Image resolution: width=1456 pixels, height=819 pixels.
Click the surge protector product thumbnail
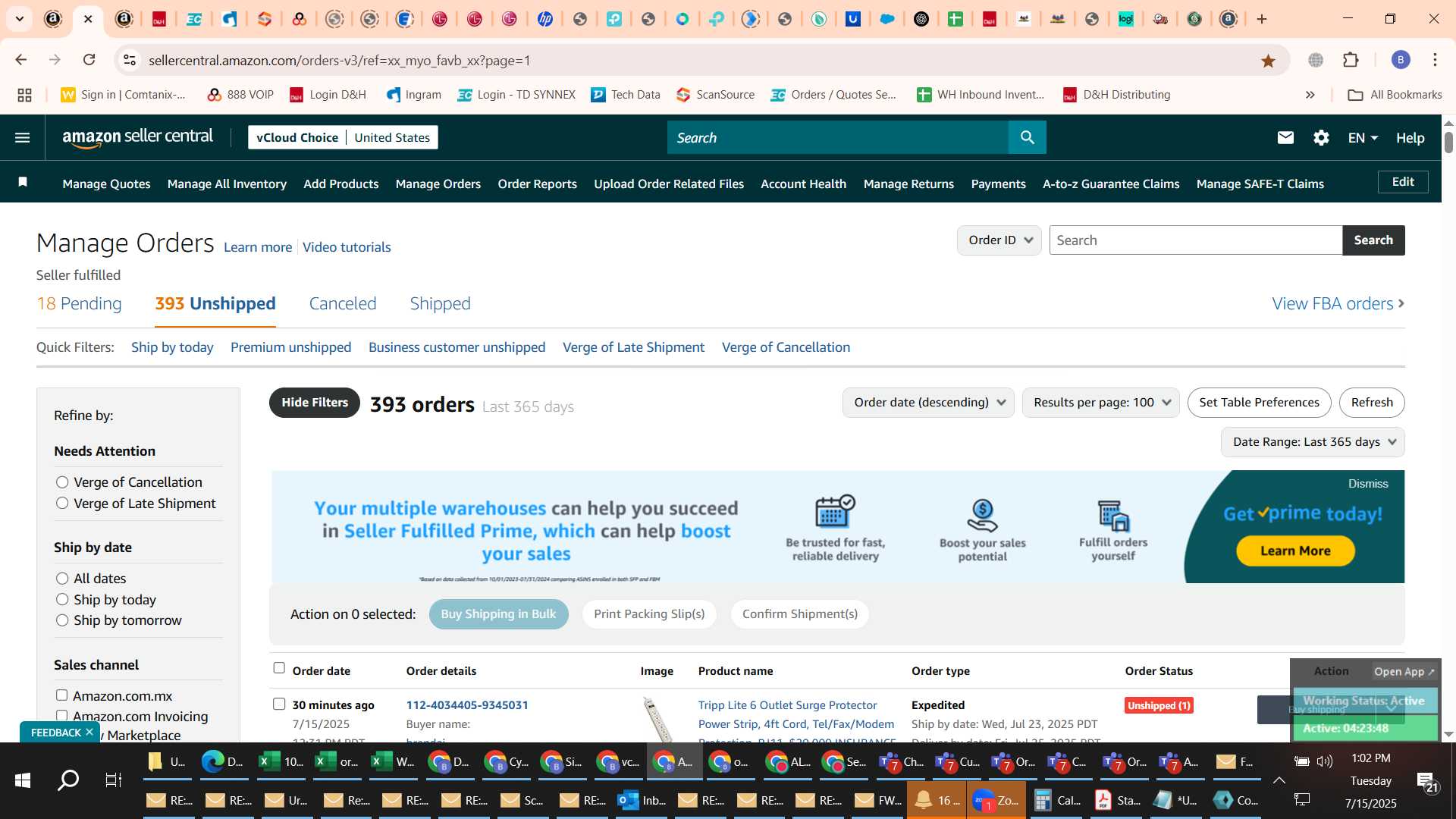[657, 719]
